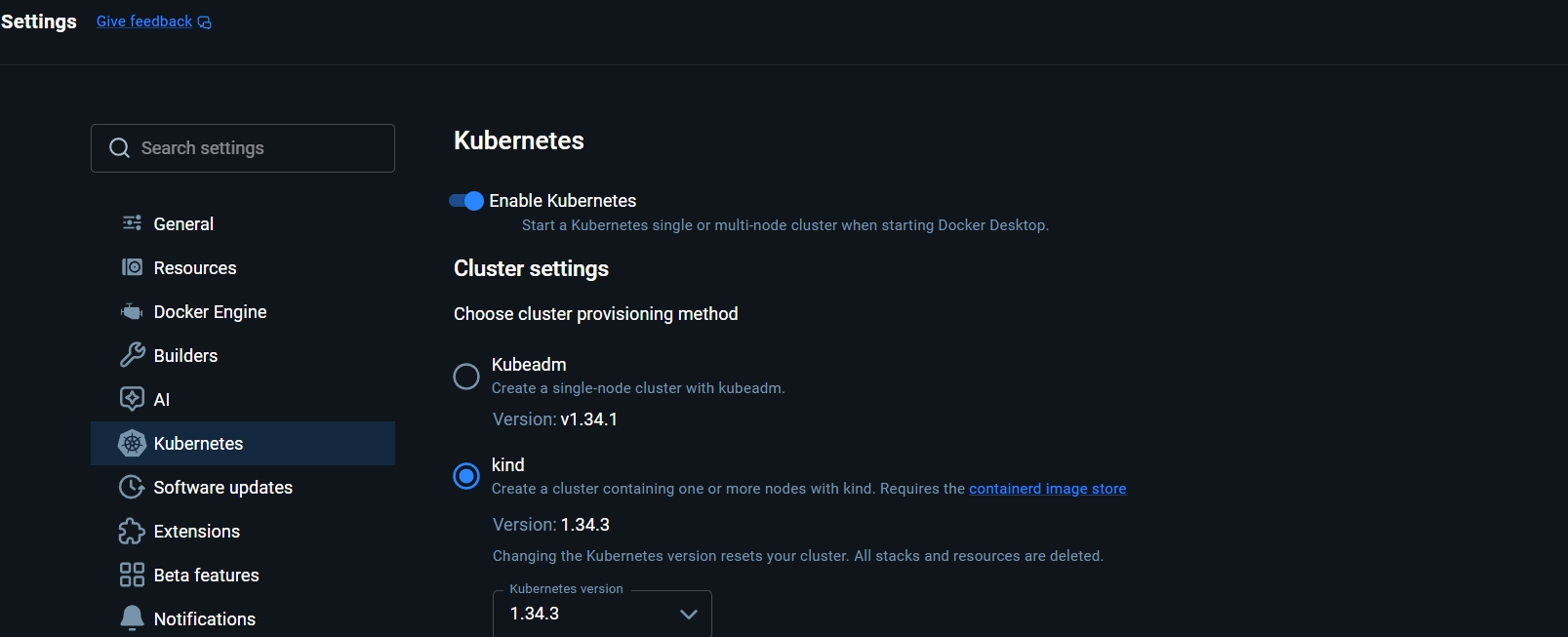The height and width of the screenshot is (637, 1568).
Task: Click the dropdown chevron next to 1.34.3
Action: pos(688,614)
